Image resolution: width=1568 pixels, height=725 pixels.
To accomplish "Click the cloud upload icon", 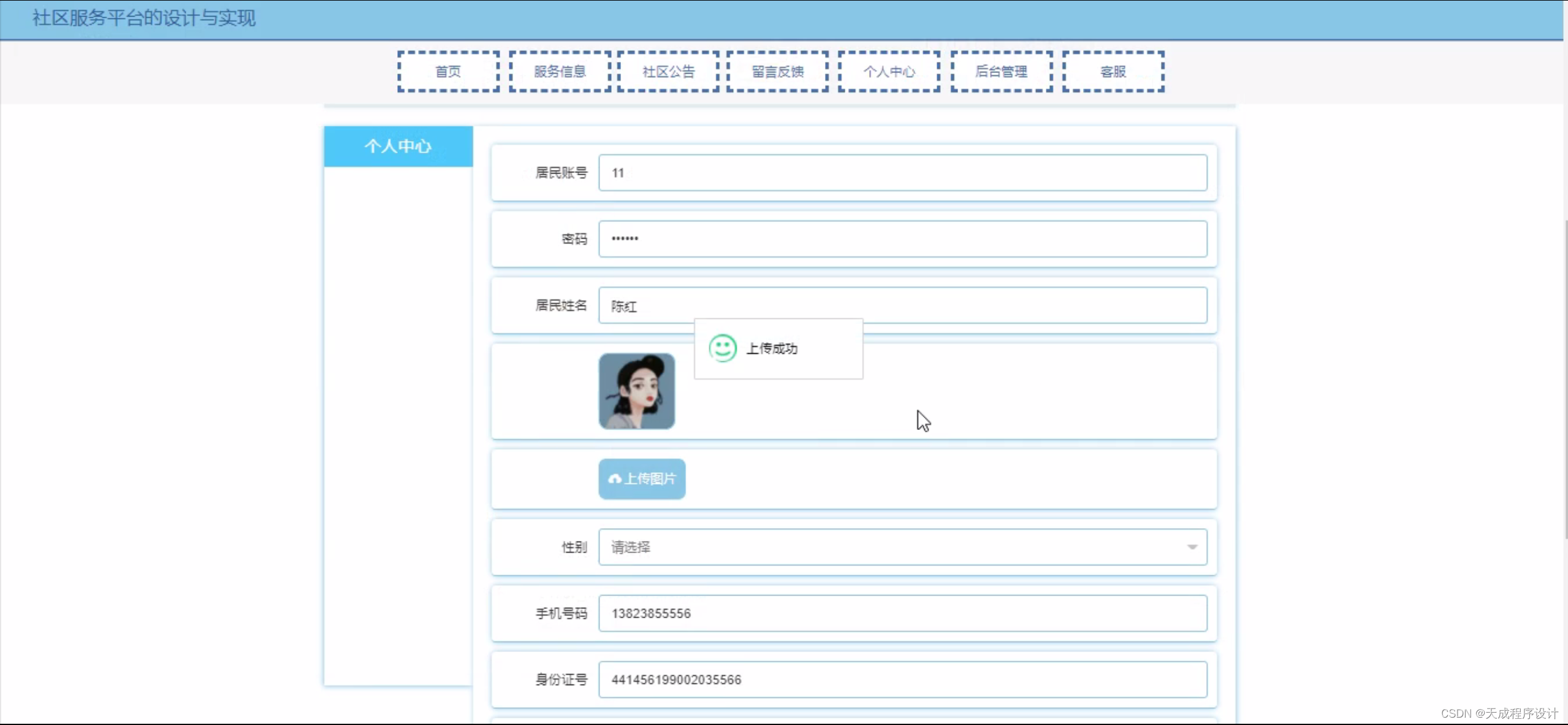I will pos(614,479).
